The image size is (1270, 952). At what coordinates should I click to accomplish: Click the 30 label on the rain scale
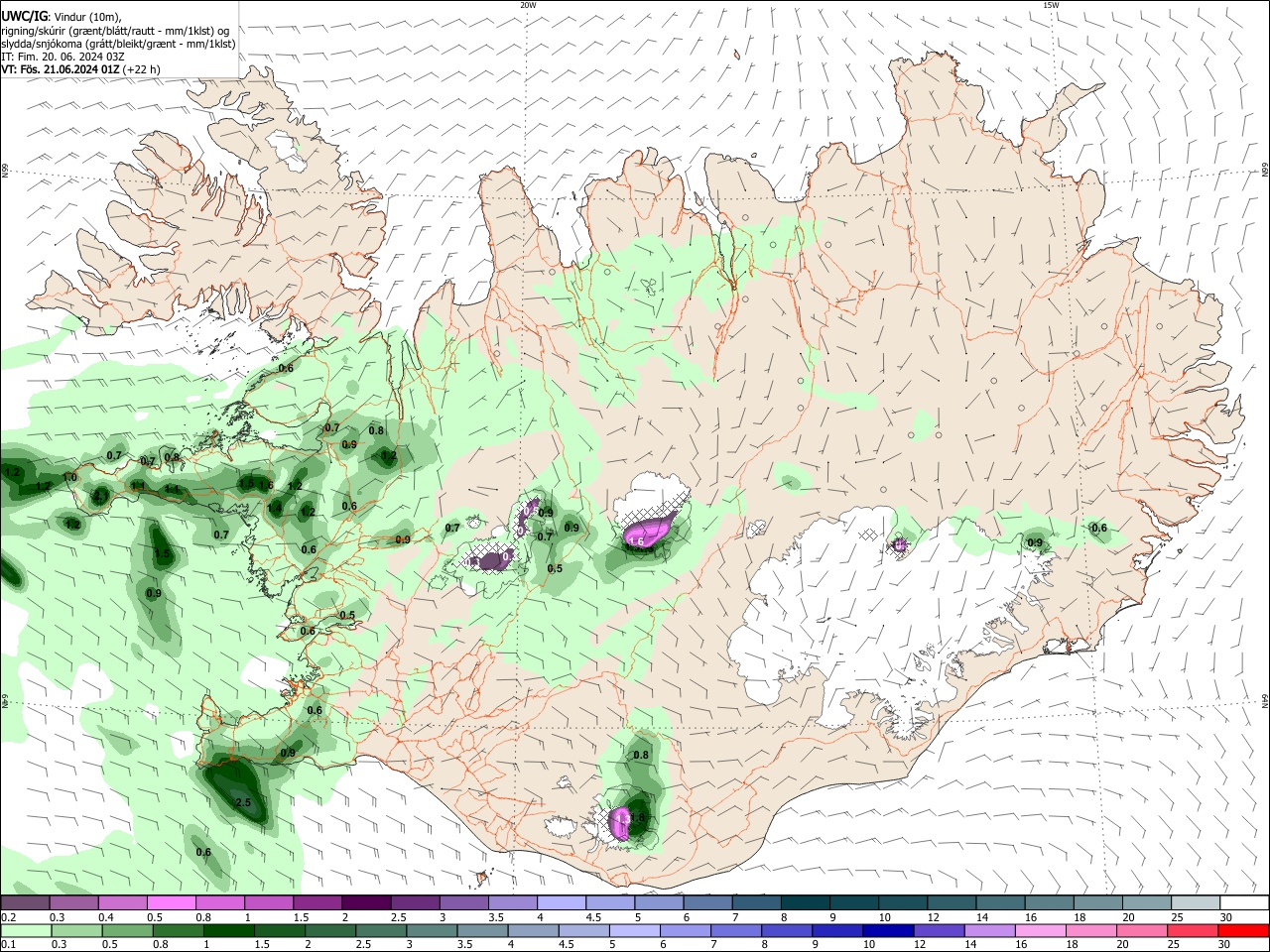[1226, 945]
